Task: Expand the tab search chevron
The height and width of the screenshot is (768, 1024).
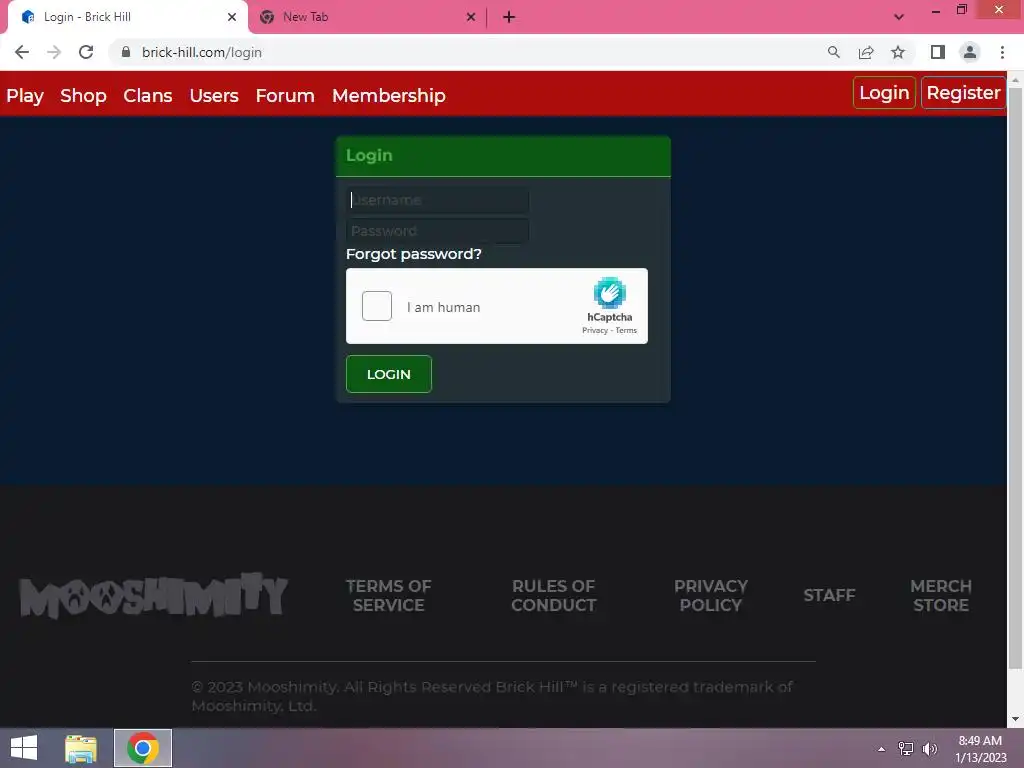Action: (x=899, y=17)
